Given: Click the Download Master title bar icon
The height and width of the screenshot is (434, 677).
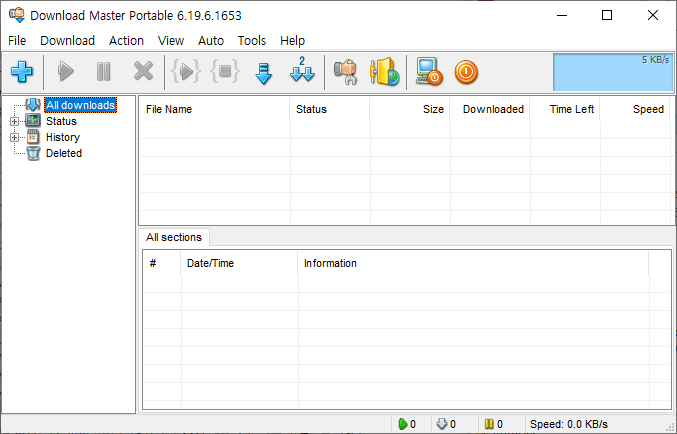Looking at the screenshot, I should point(17,16).
